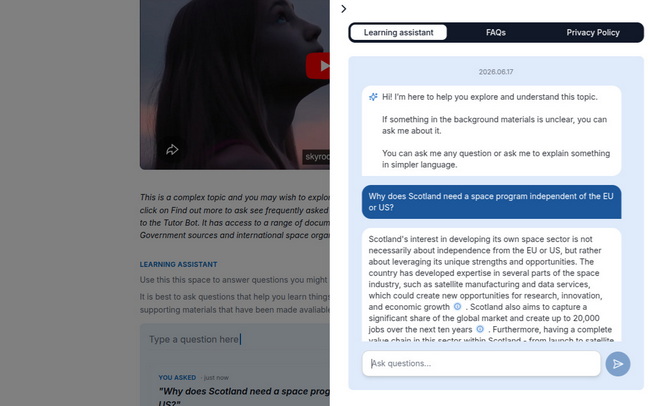Open the citation icon after 'next ten years'

pyautogui.click(x=480, y=329)
